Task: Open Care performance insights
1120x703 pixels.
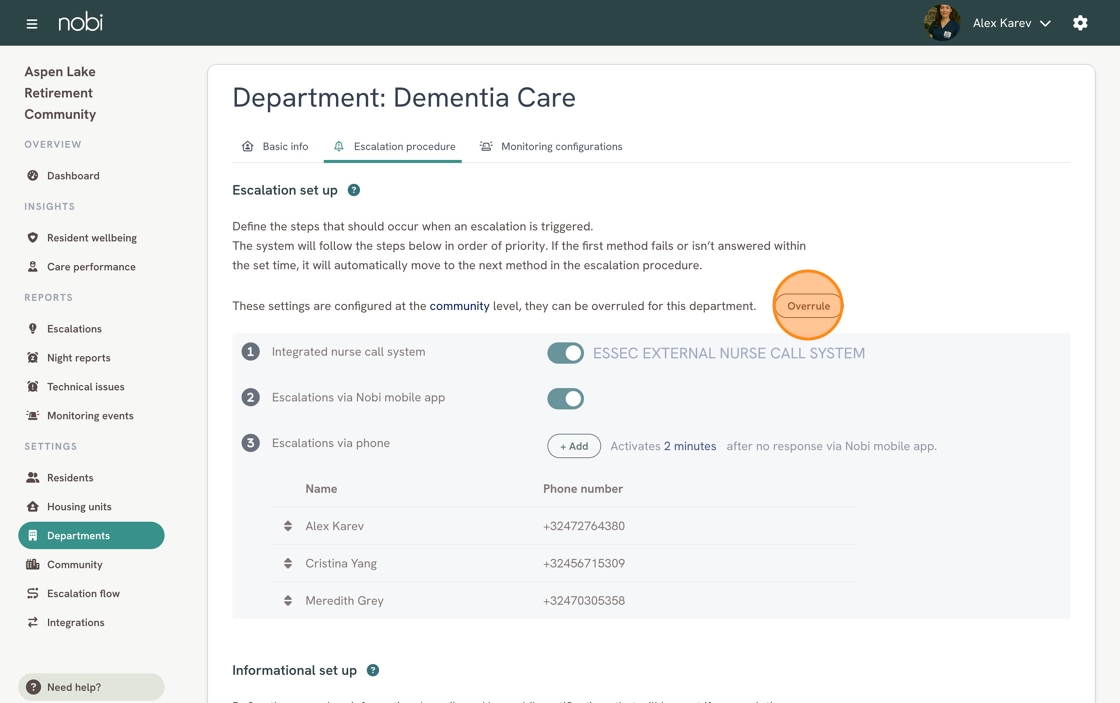Action: click(x=91, y=266)
